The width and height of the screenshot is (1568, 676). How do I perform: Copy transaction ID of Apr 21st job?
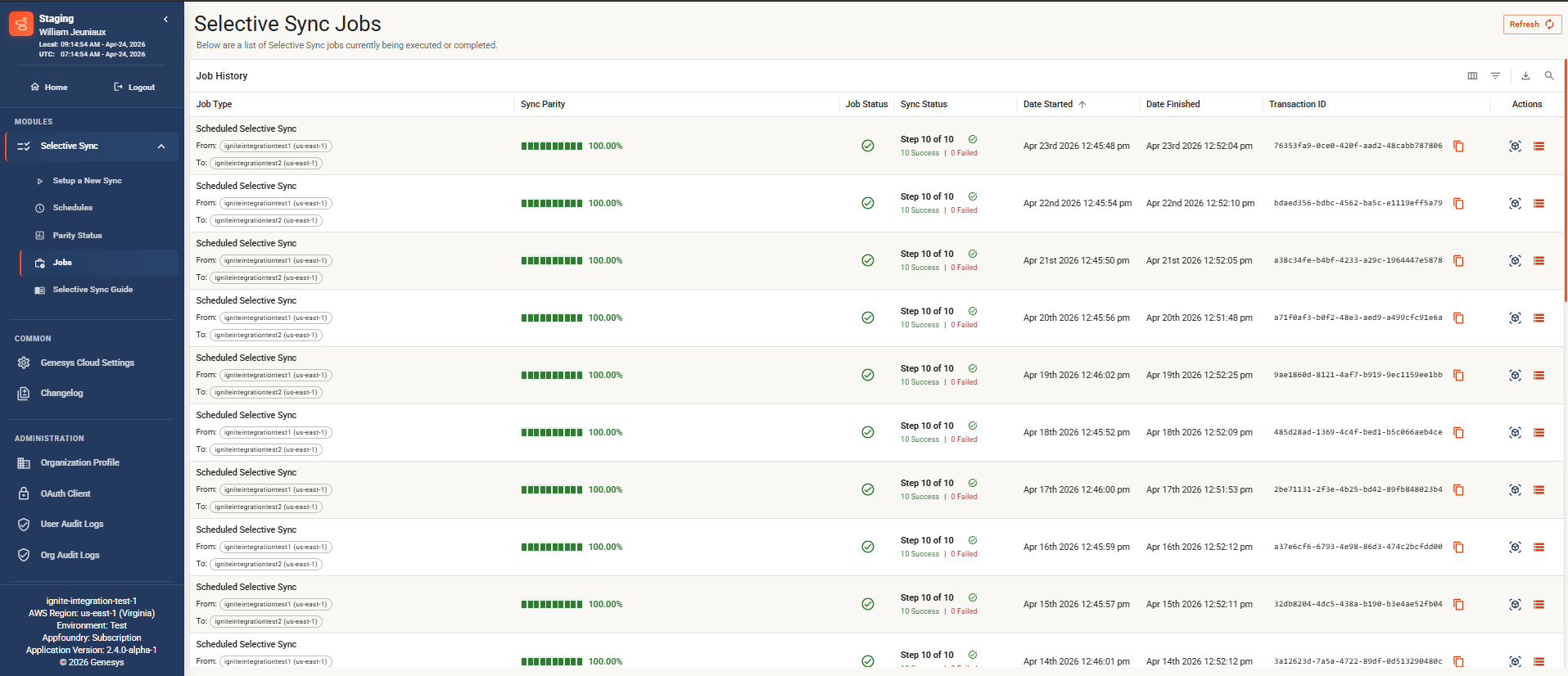point(1458,260)
